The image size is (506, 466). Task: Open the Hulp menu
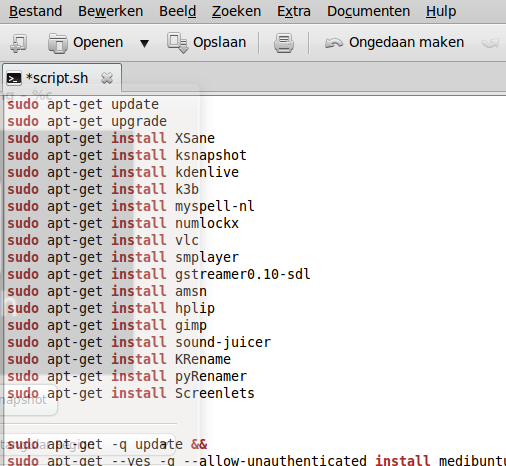(x=441, y=11)
